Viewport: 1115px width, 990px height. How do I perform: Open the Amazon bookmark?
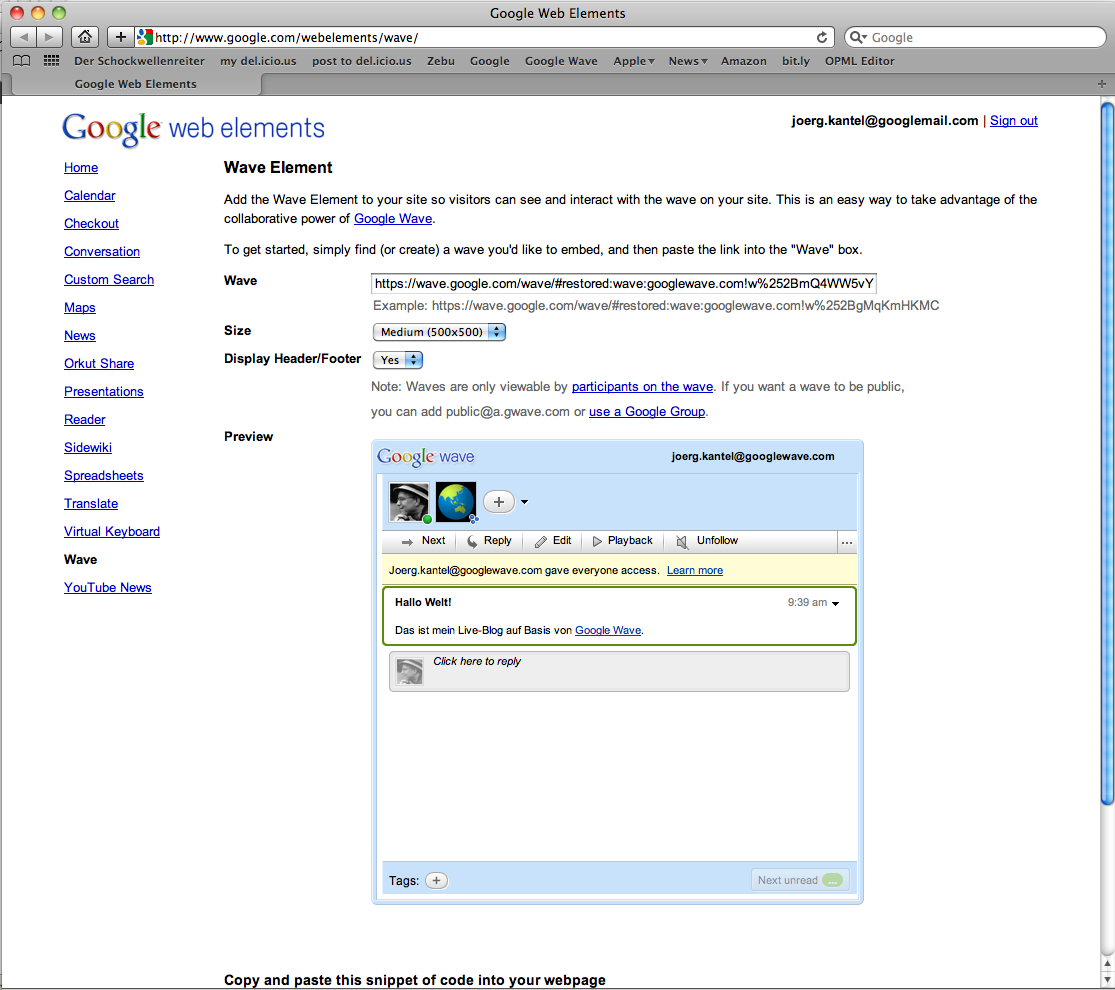(x=744, y=61)
